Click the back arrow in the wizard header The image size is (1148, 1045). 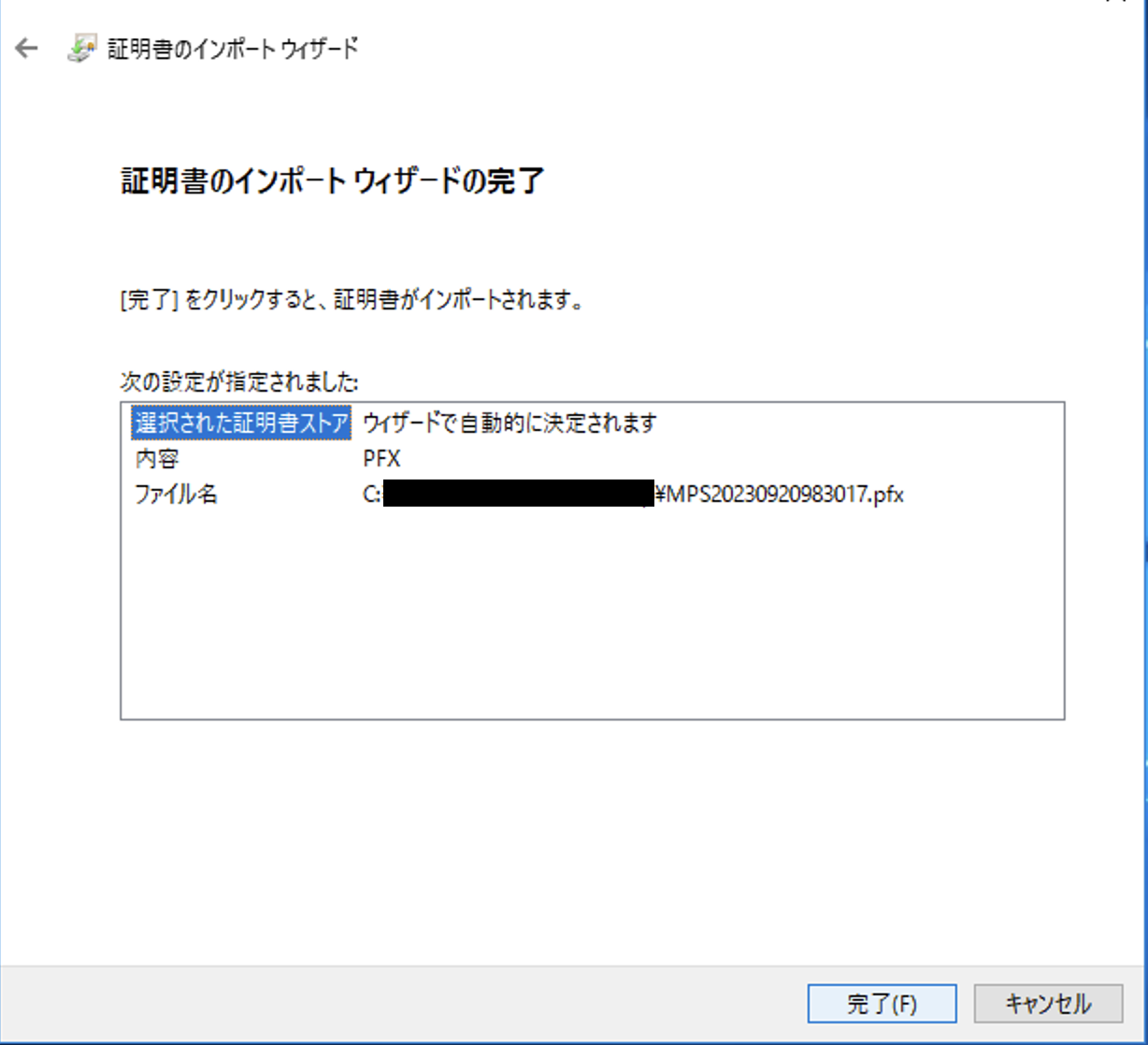[26, 49]
